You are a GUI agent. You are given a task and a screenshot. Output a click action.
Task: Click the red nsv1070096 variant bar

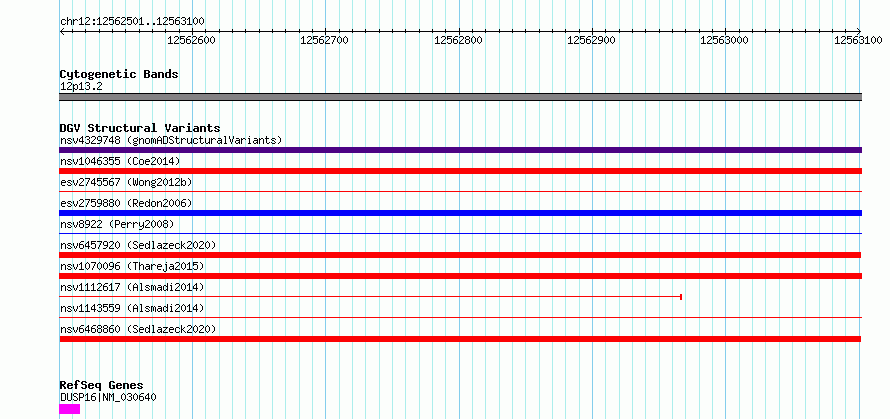pos(460,276)
